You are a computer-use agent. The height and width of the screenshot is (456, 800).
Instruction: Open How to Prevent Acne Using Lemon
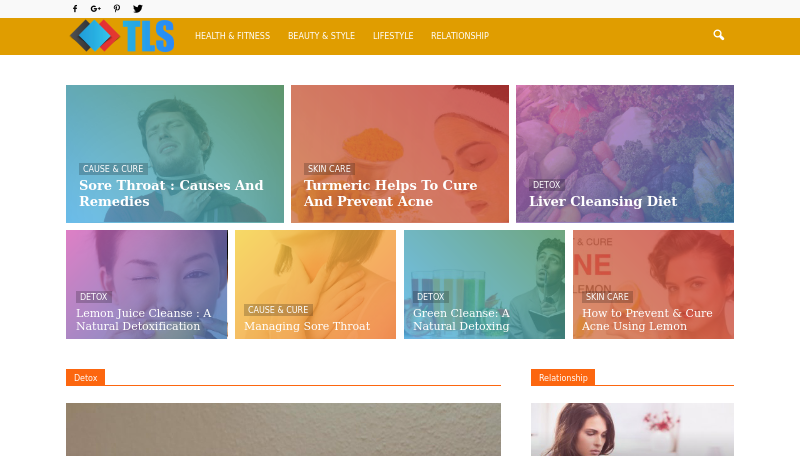pos(647,320)
